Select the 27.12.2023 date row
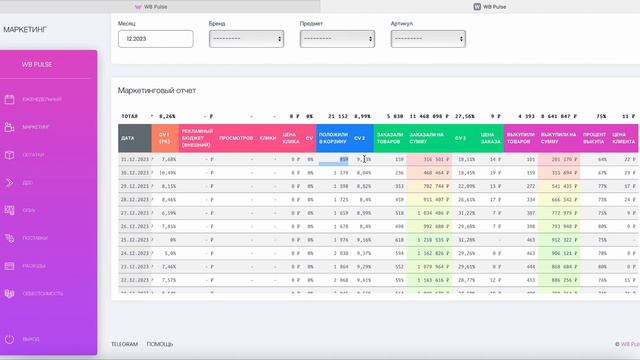 (x=378, y=213)
